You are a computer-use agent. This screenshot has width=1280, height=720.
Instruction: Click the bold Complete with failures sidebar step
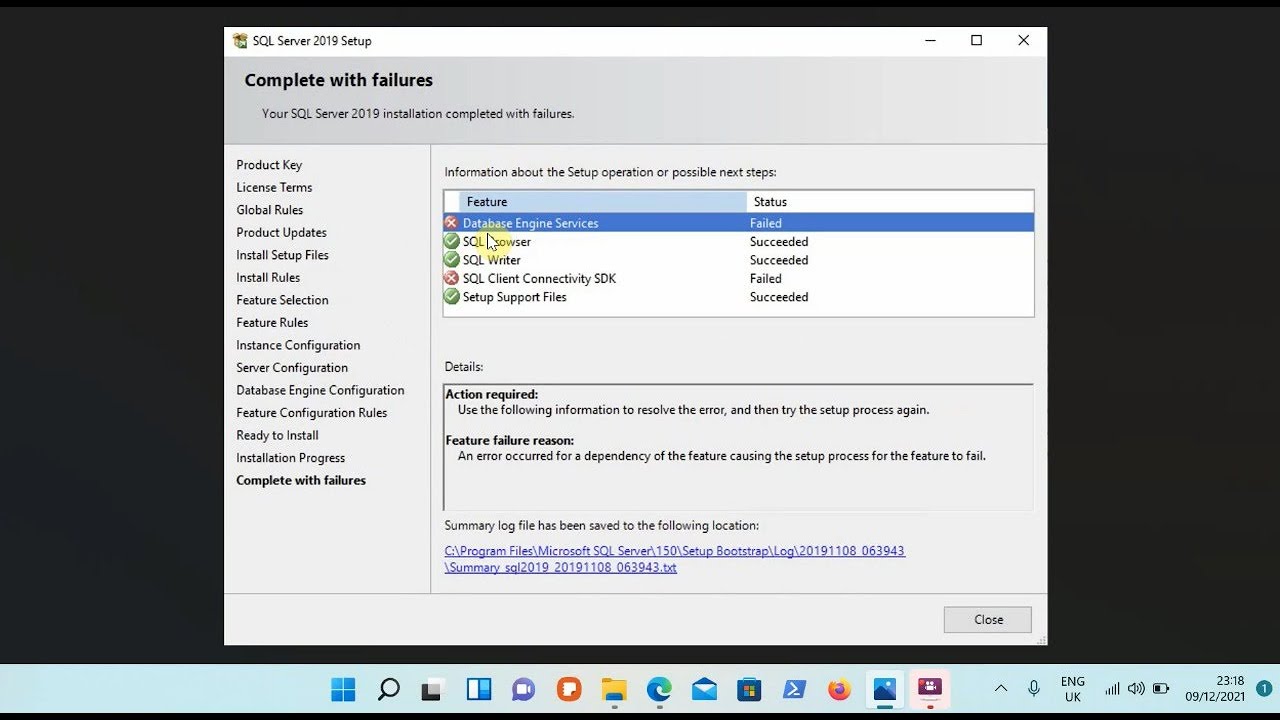(301, 481)
